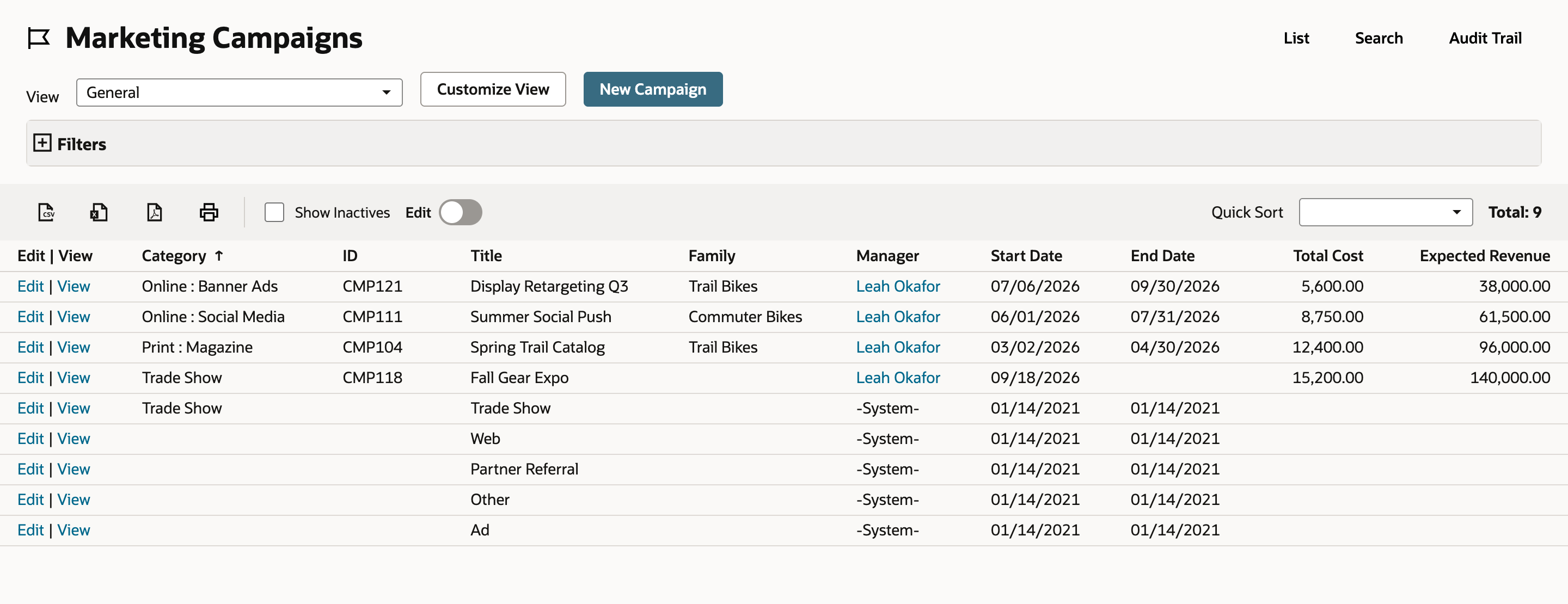Export list to Excel icon
This screenshot has width=1568, height=604.
99,212
